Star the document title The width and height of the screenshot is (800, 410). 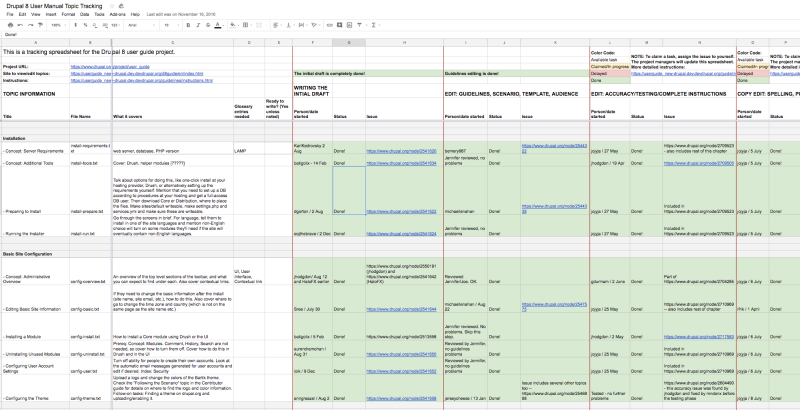(x=112, y=6)
